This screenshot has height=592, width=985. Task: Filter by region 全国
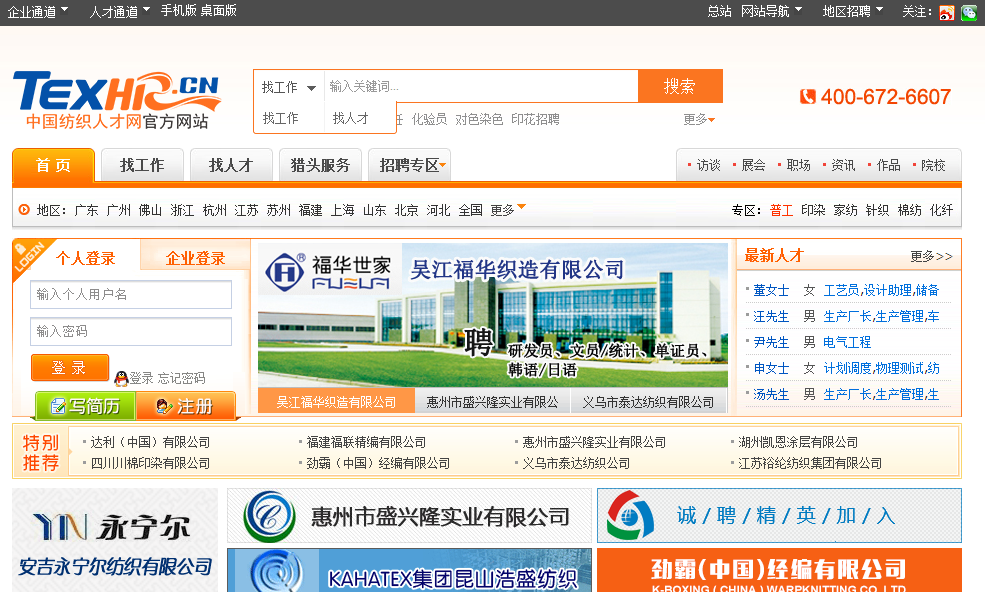(x=471, y=211)
